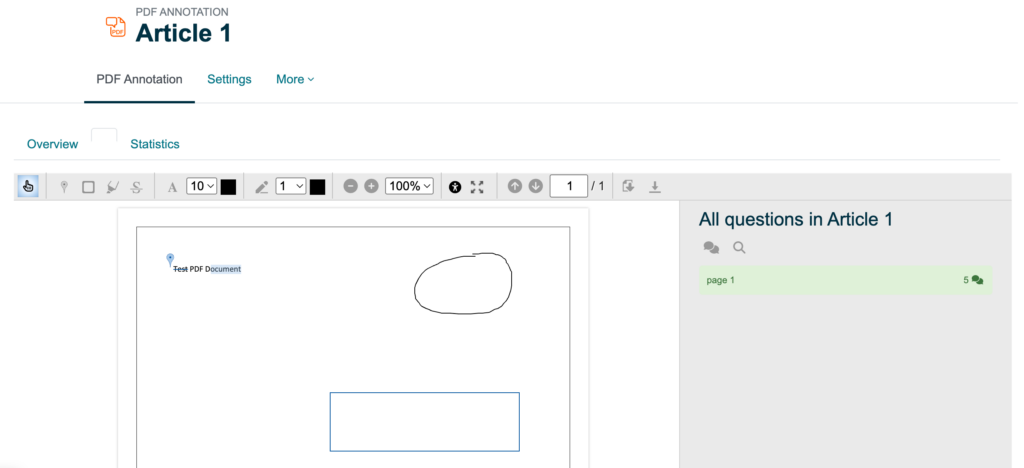The image size is (1024, 468).
Task: Open the Statistics link
Action: point(155,144)
